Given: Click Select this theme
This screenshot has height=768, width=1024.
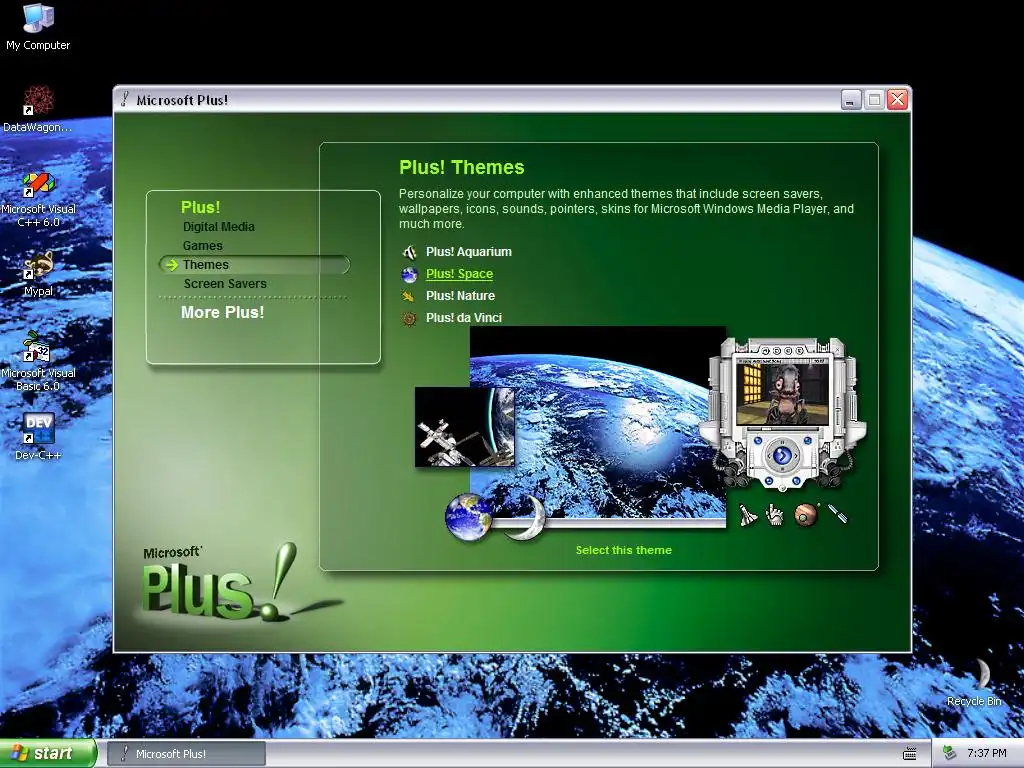Looking at the screenshot, I should click(x=624, y=550).
